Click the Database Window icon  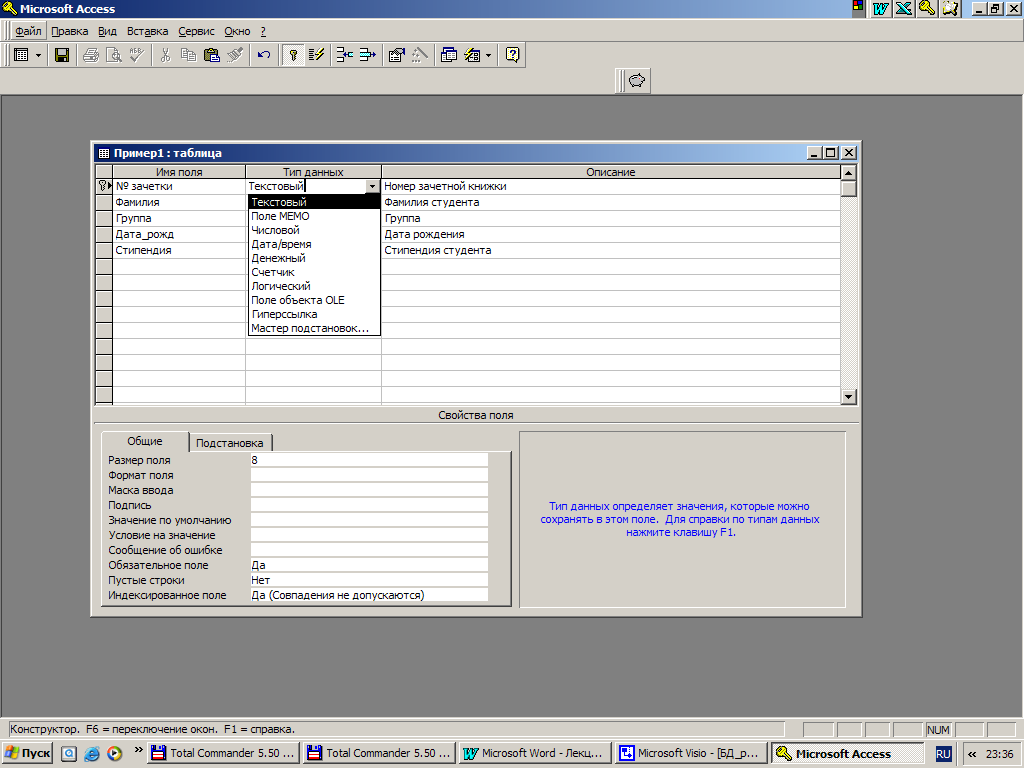click(x=449, y=56)
